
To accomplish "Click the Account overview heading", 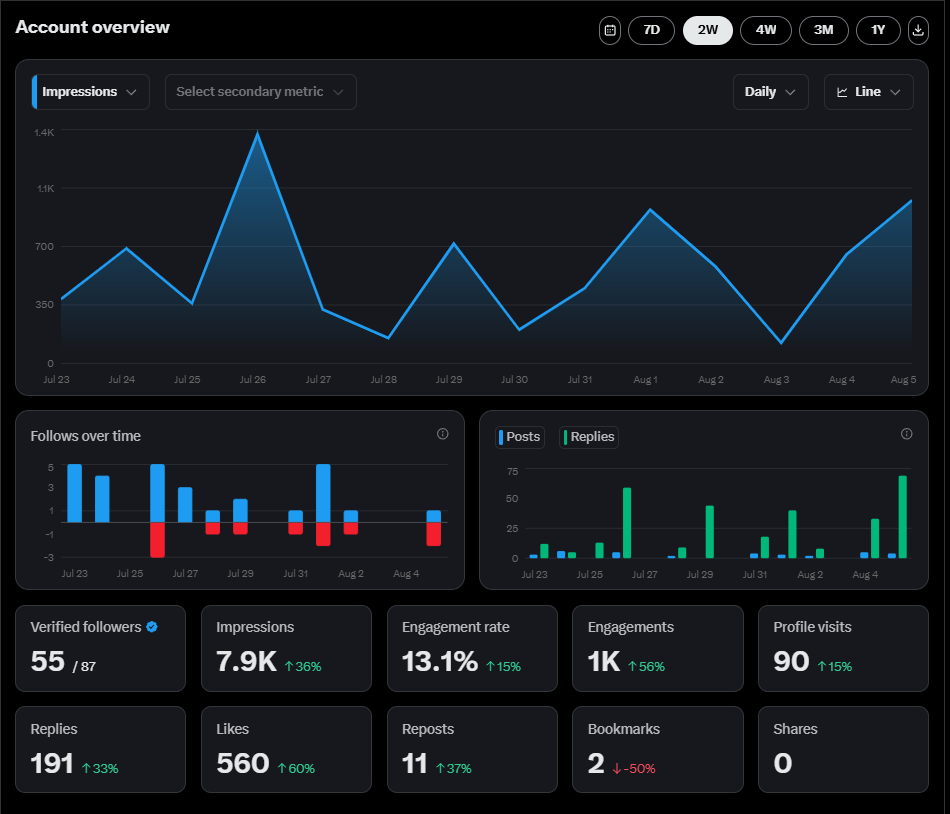I will click(x=93, y=27).
